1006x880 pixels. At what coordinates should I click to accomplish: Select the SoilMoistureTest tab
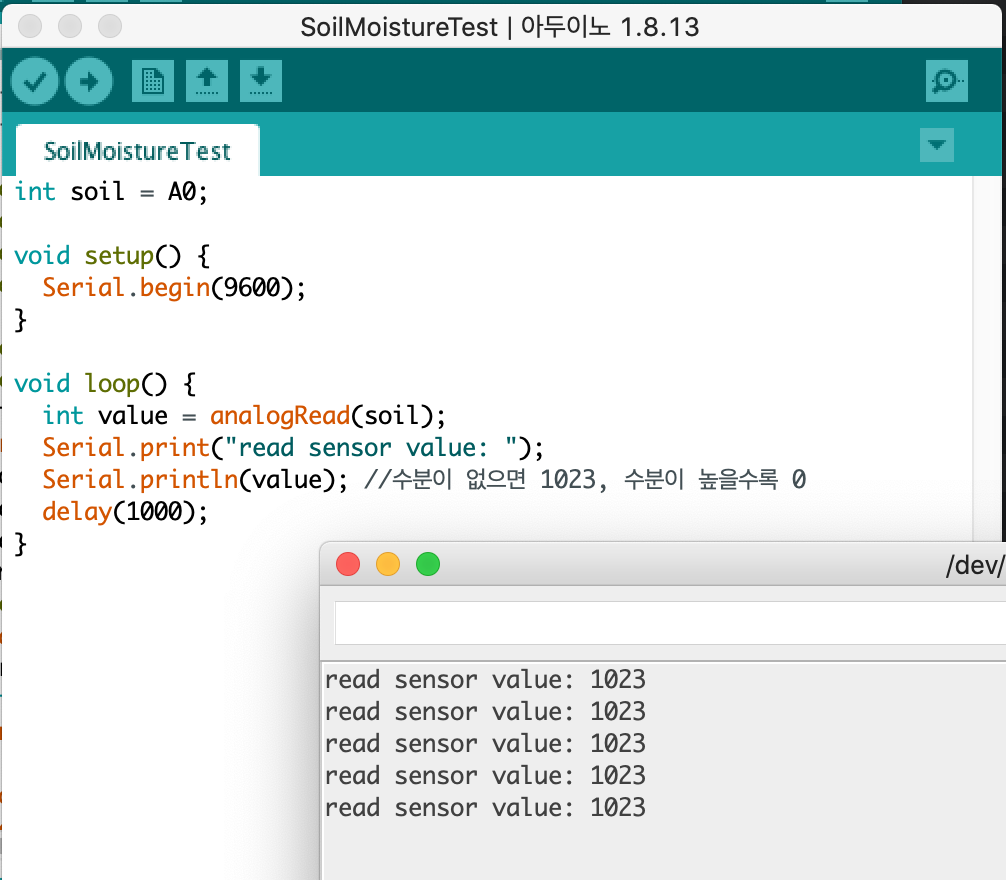coord(137,151)
